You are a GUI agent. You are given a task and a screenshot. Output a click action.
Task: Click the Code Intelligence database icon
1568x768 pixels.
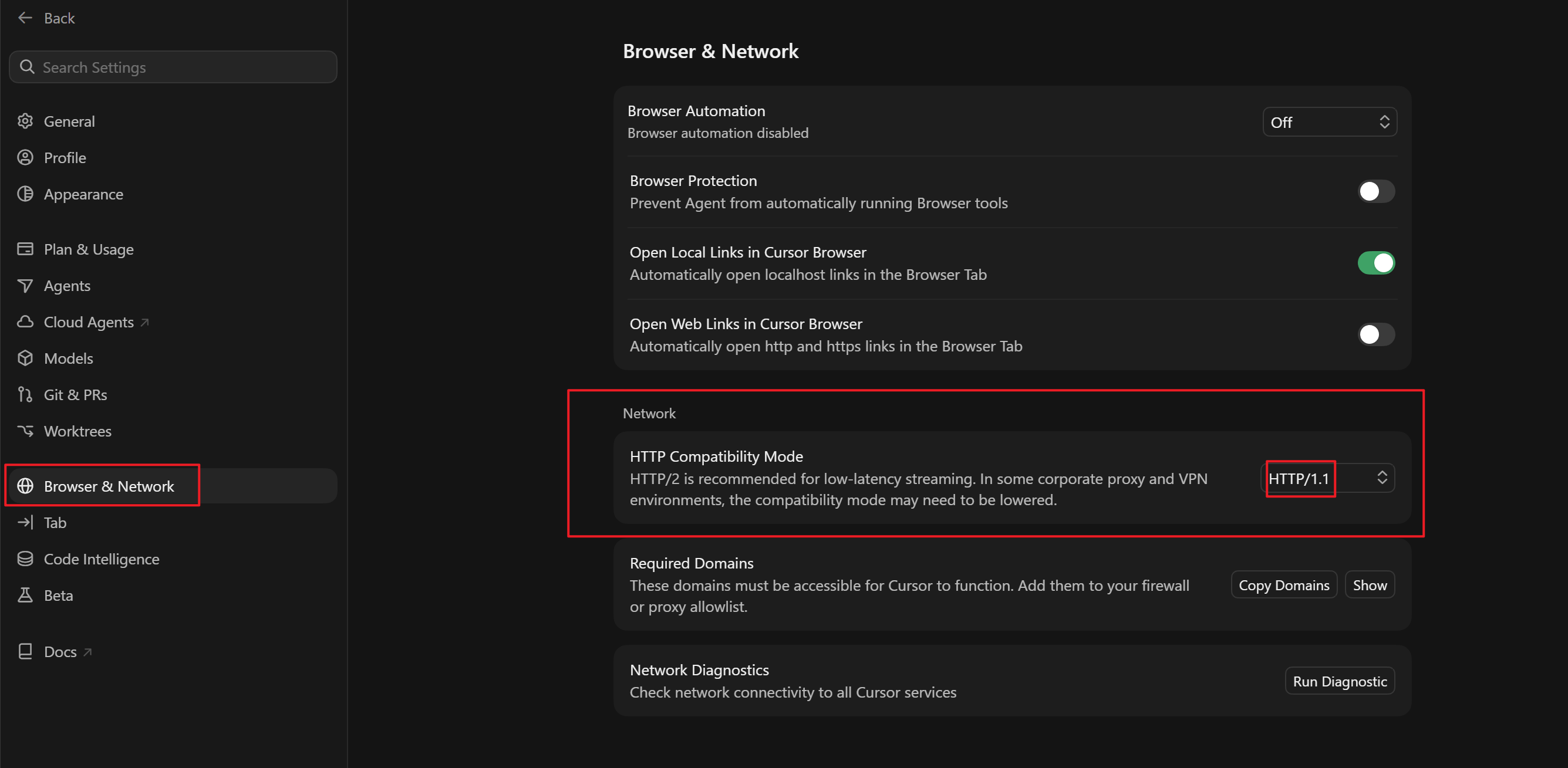(25, 559)
